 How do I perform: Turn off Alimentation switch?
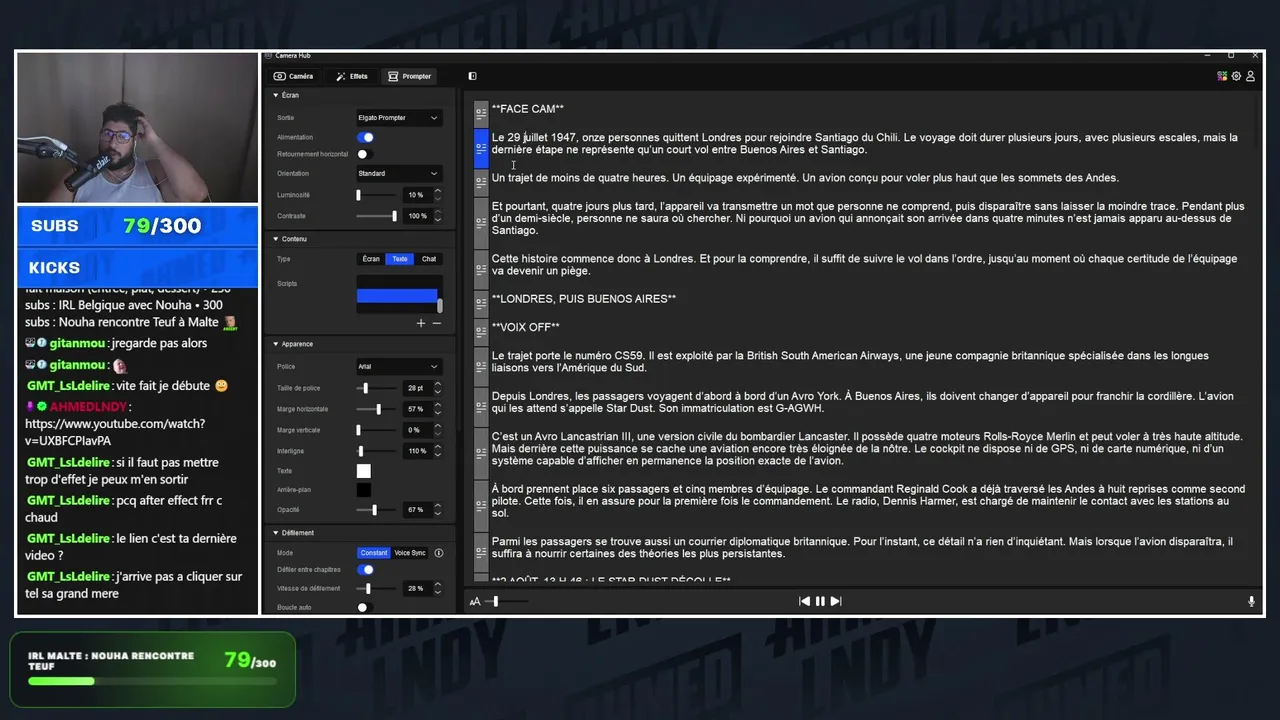(x=366, y=137)
